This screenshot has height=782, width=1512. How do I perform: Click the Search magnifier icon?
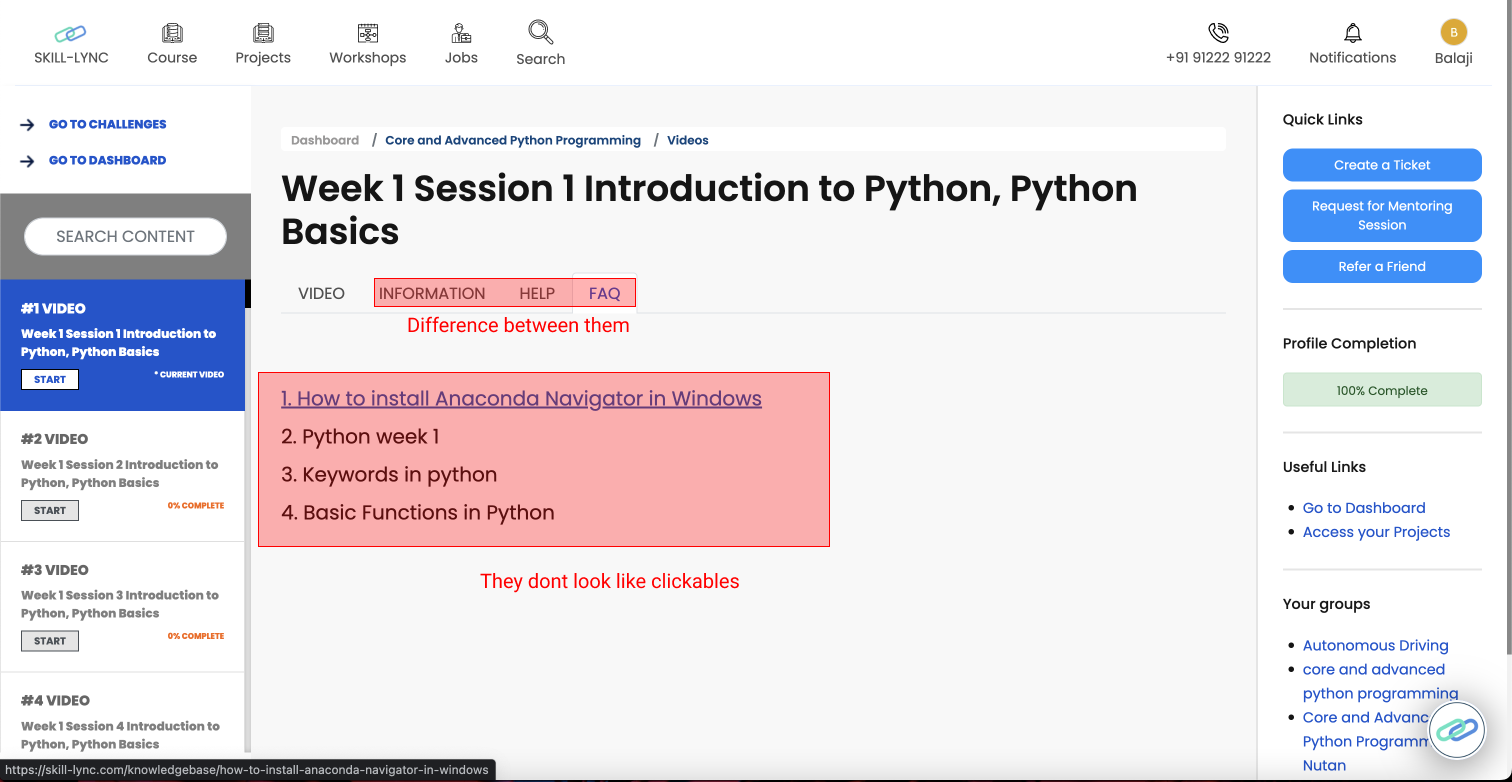[x=541, y=33]
